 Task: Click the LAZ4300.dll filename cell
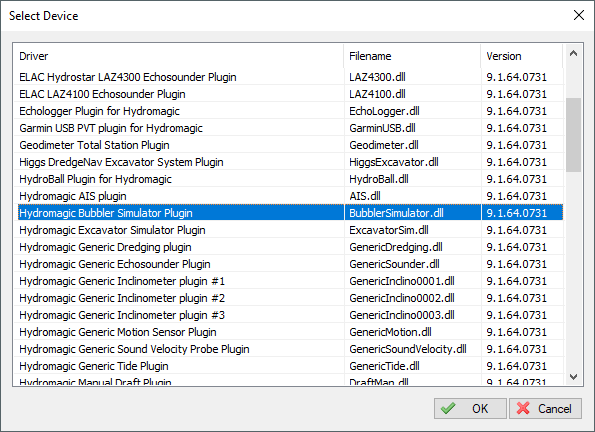412,77
